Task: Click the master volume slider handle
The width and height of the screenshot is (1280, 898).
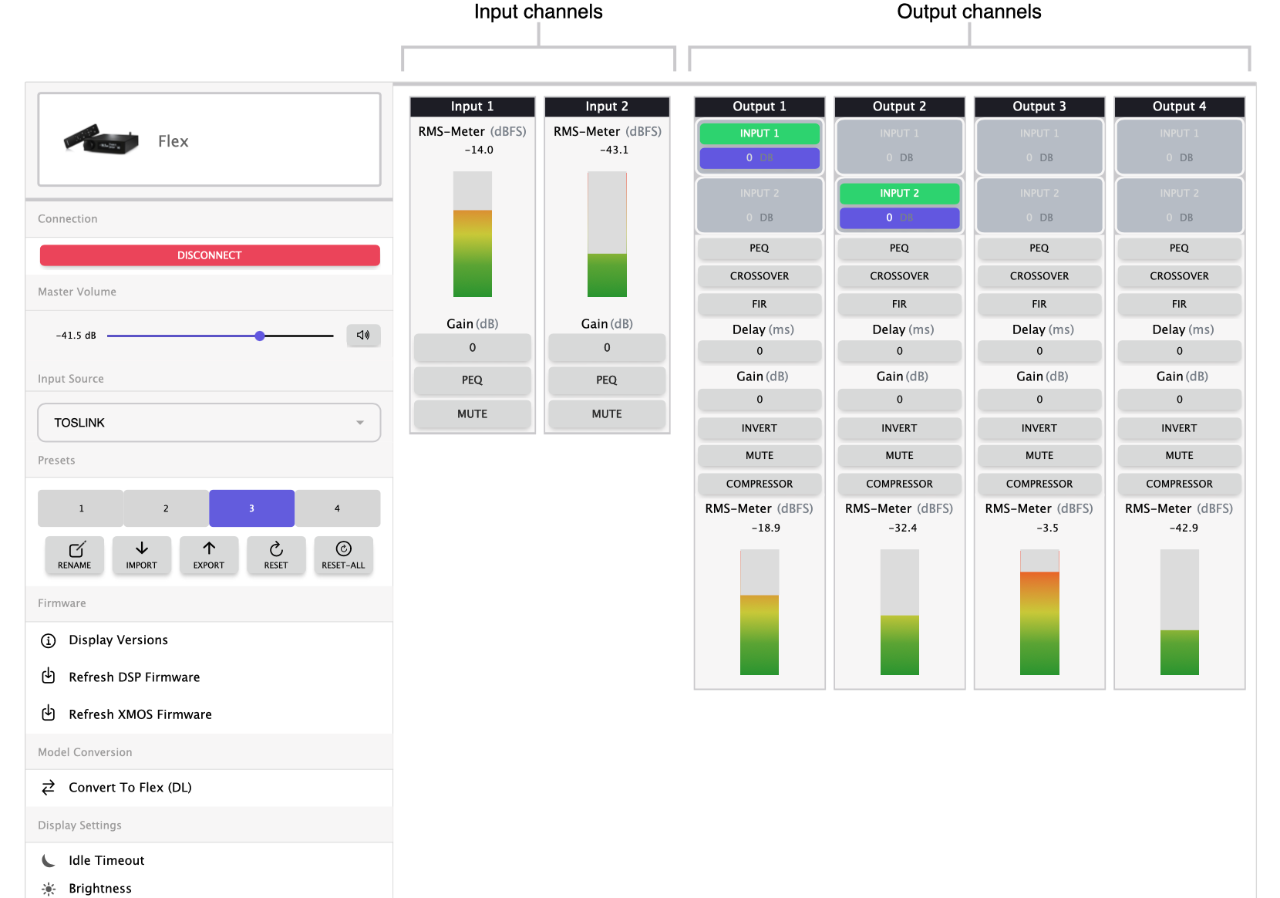Action: coord(260,336)
